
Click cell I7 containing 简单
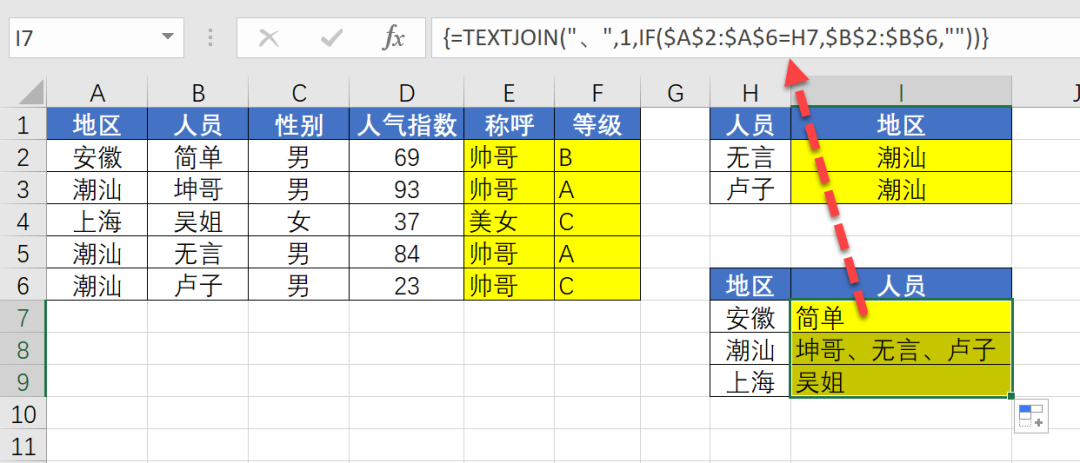click(x=900, y=318)
